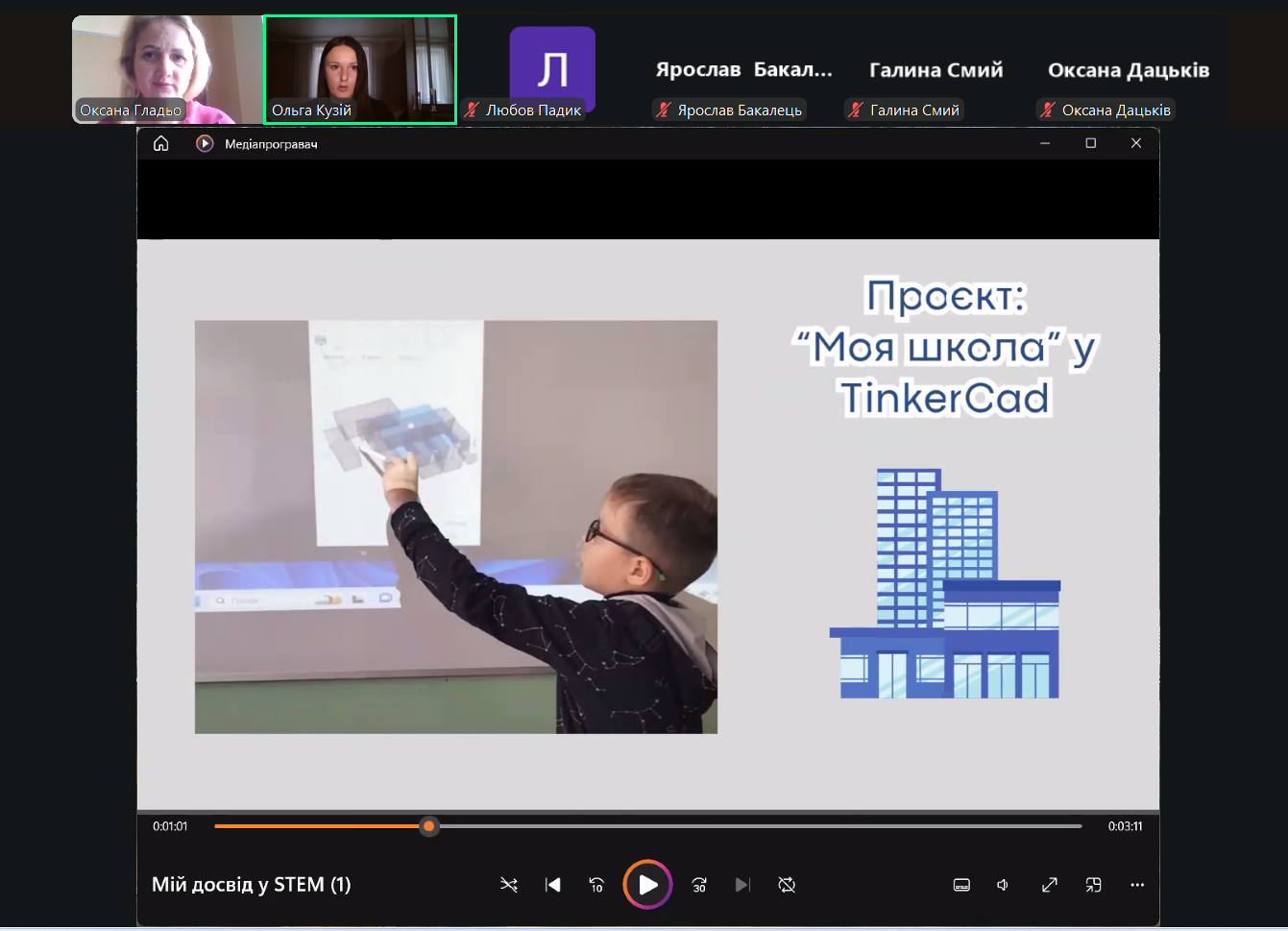The image size is (1288, 931).
Task: Click the Медіапрогравач app logo icon
Action: pos(205,143)
